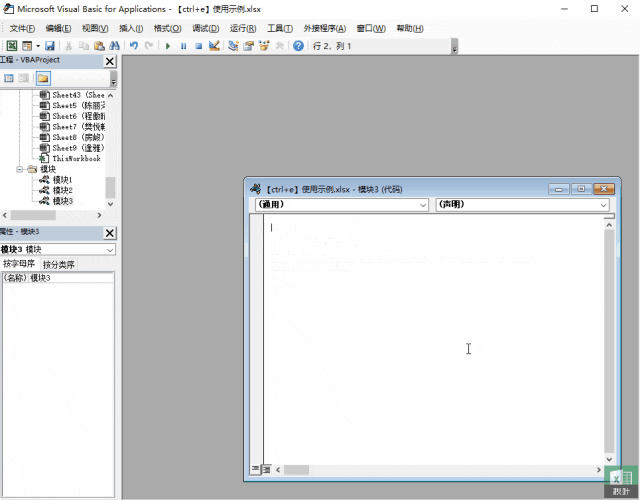The width and height of the screenshot is (640, 500).
Task: Select 模块3 in the project tree
Action: 56,201
